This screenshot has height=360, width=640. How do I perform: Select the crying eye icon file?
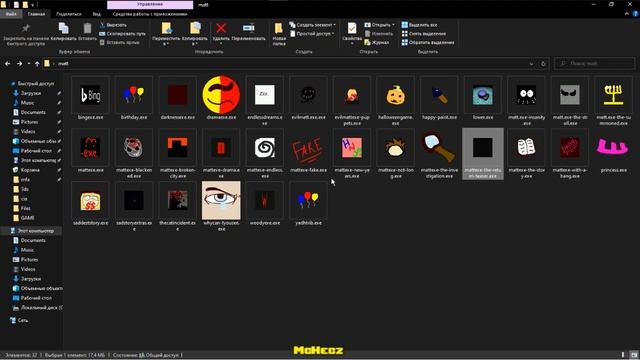tap(221, 207)
